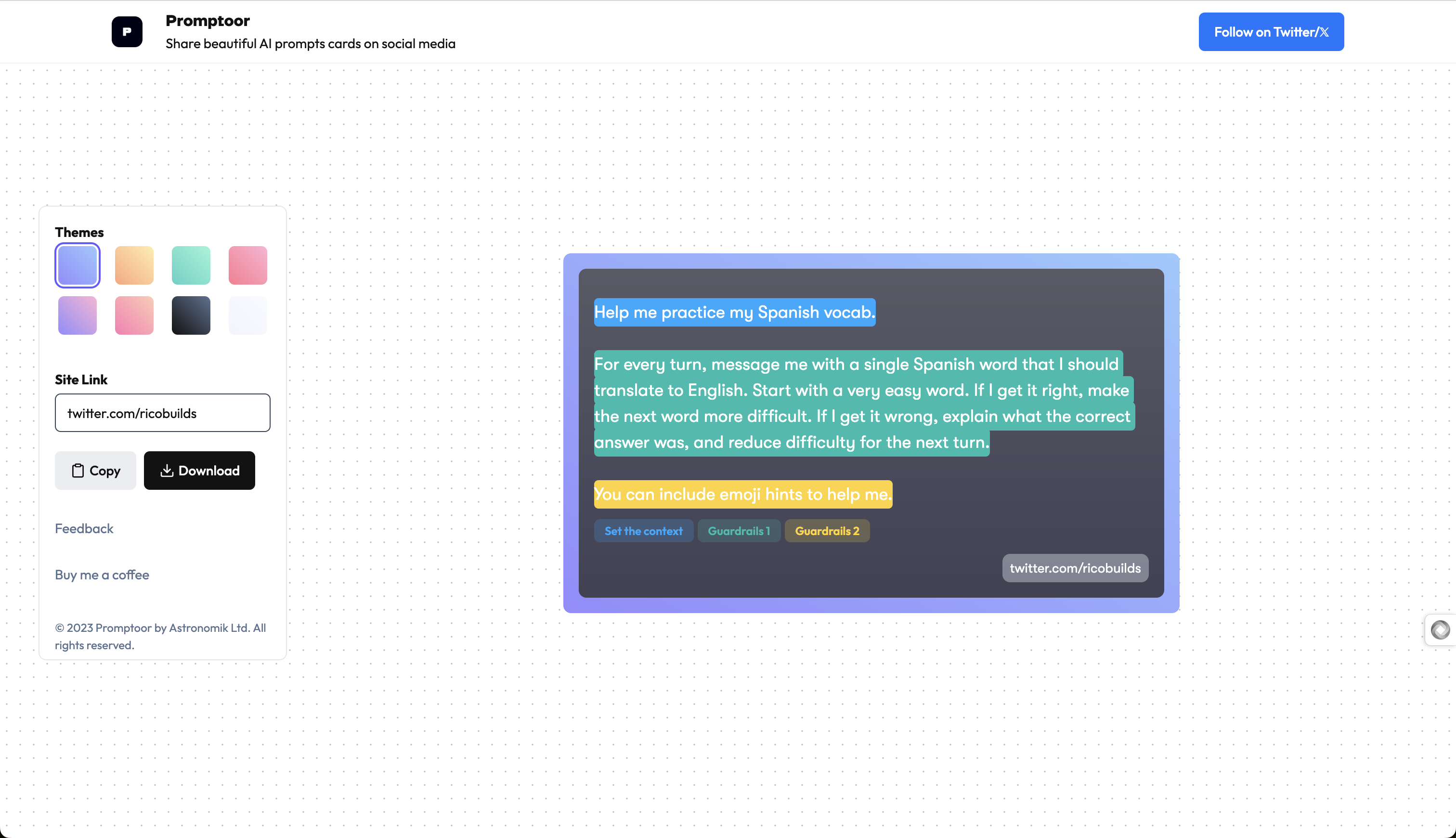Open the Buy me a coffee link
The width and height of the screenshot is (1456, 838).
[x=102, y=575]
